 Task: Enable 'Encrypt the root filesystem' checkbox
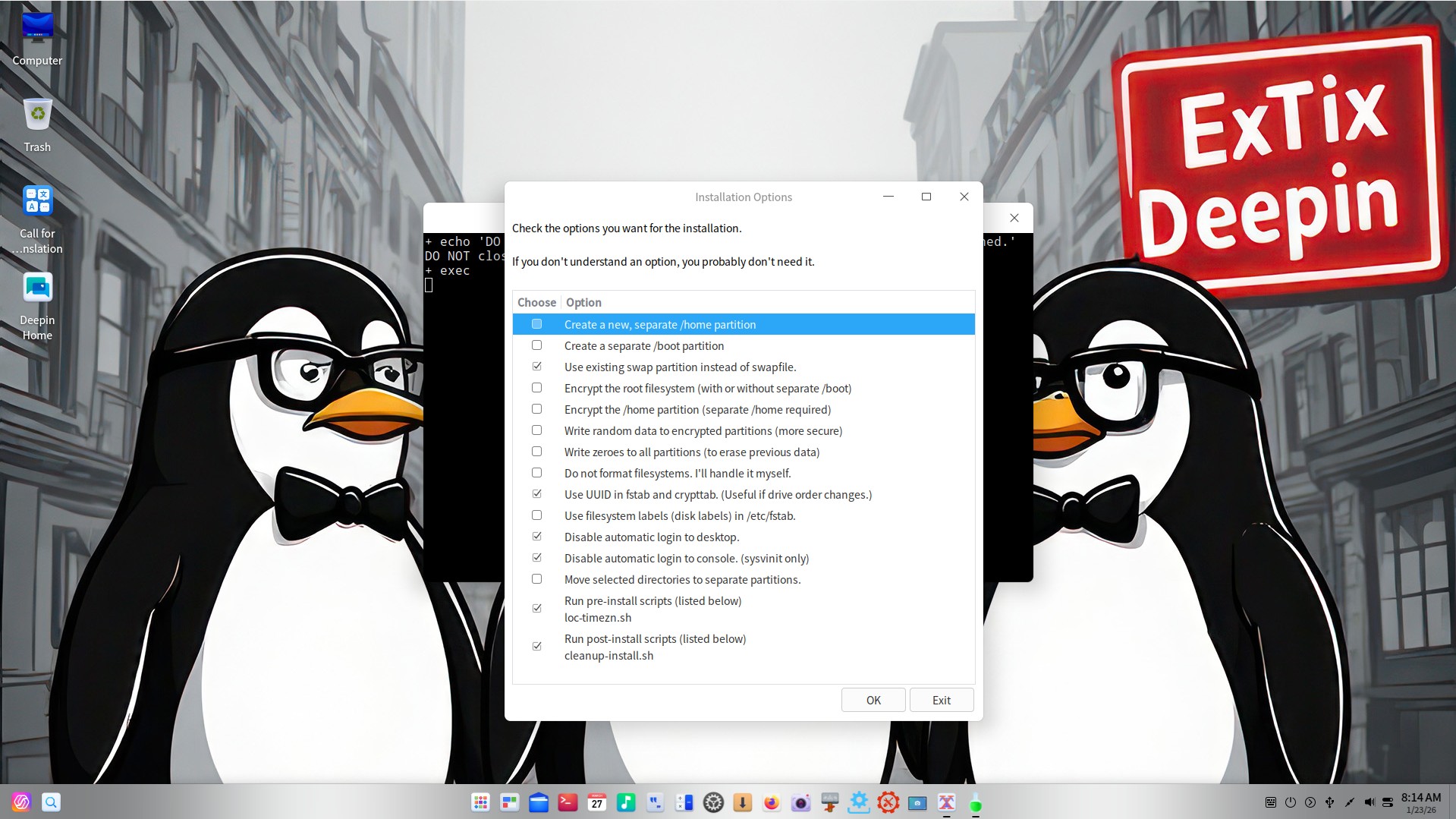tap(537, 388)
